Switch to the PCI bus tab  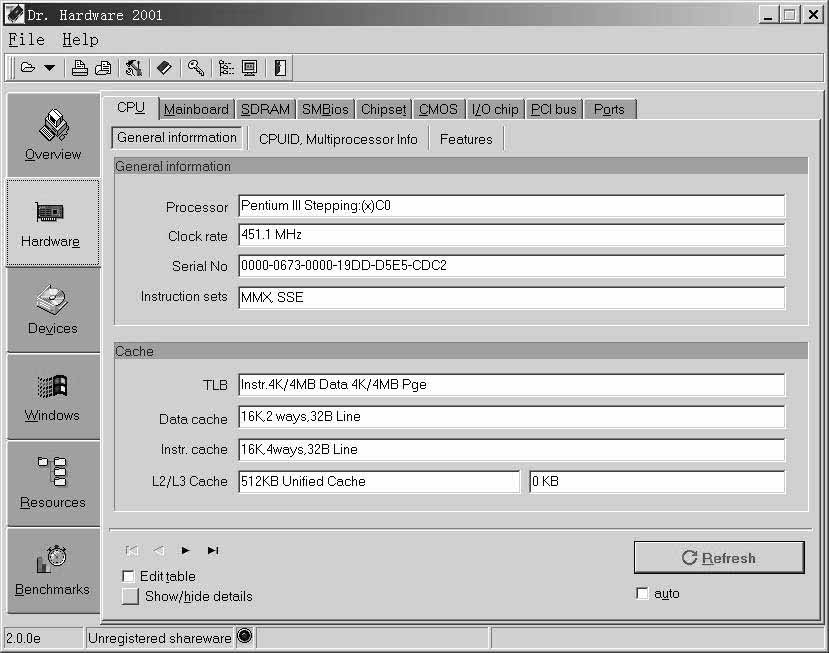pos(554,109)
